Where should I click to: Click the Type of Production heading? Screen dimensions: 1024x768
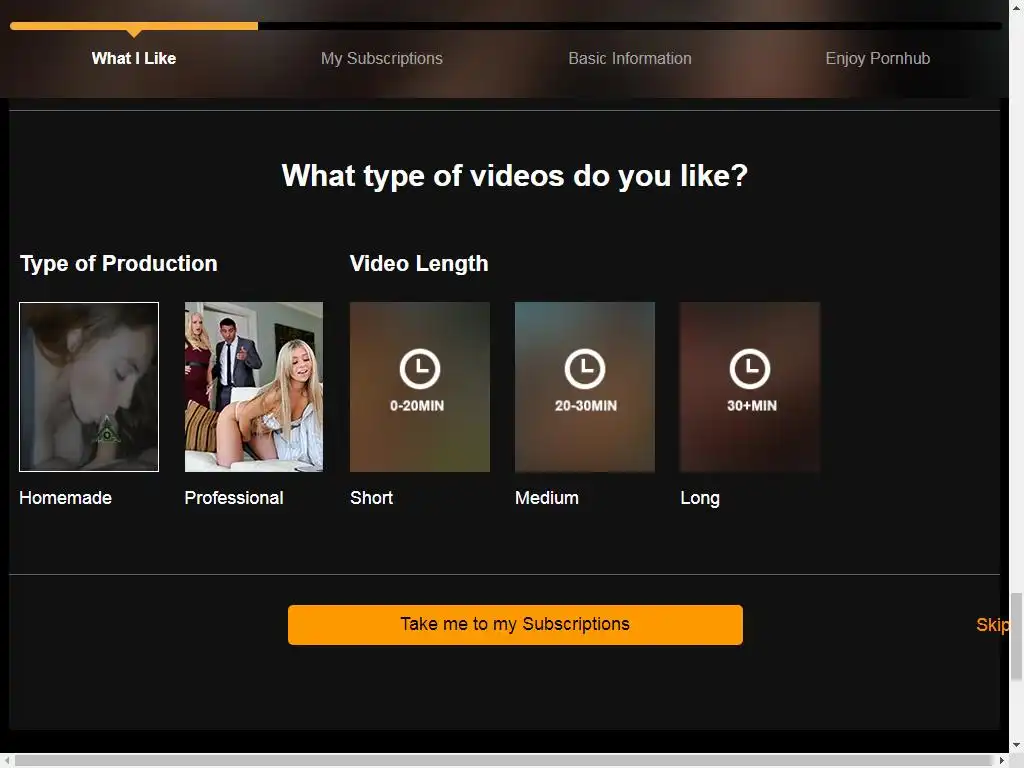coord(118,264)
